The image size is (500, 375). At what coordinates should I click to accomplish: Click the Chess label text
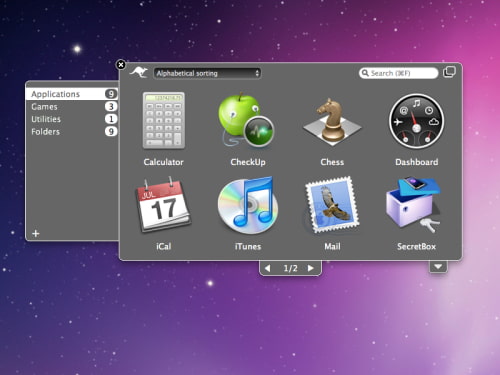(332, 162)
